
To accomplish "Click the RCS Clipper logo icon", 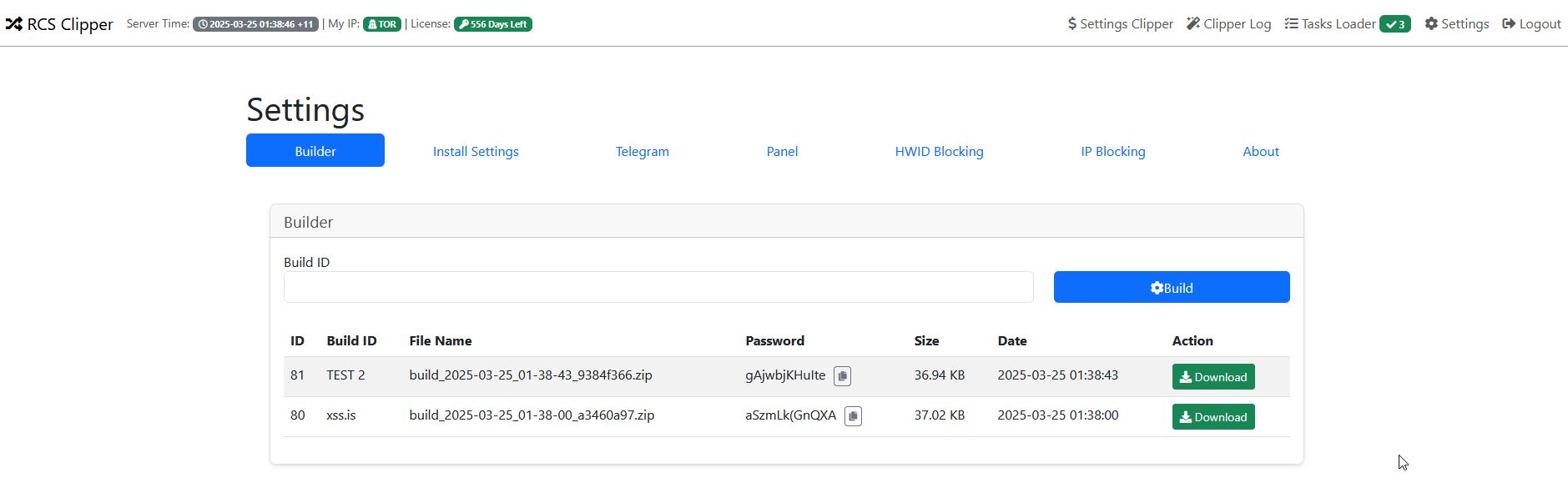I will click(x=13, y=24).
